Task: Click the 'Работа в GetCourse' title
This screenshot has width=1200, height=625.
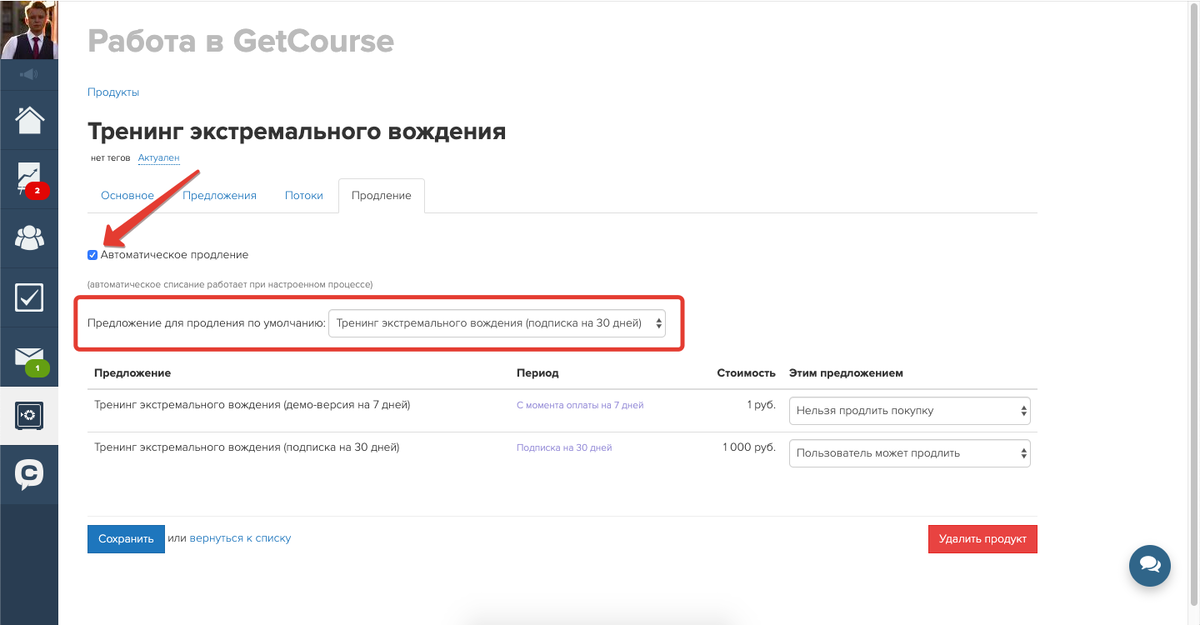Action: point(241,41)
